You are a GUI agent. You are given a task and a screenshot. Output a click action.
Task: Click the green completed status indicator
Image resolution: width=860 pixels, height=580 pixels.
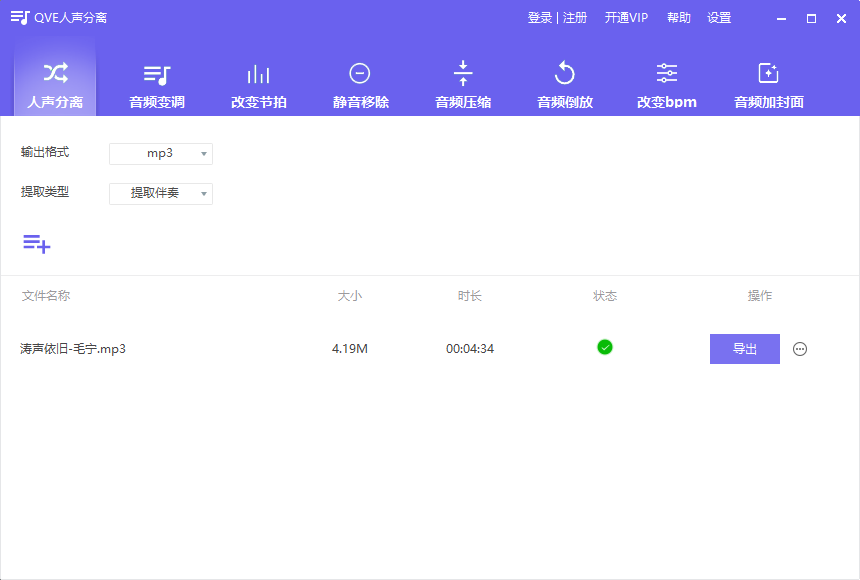coord(604,345)
